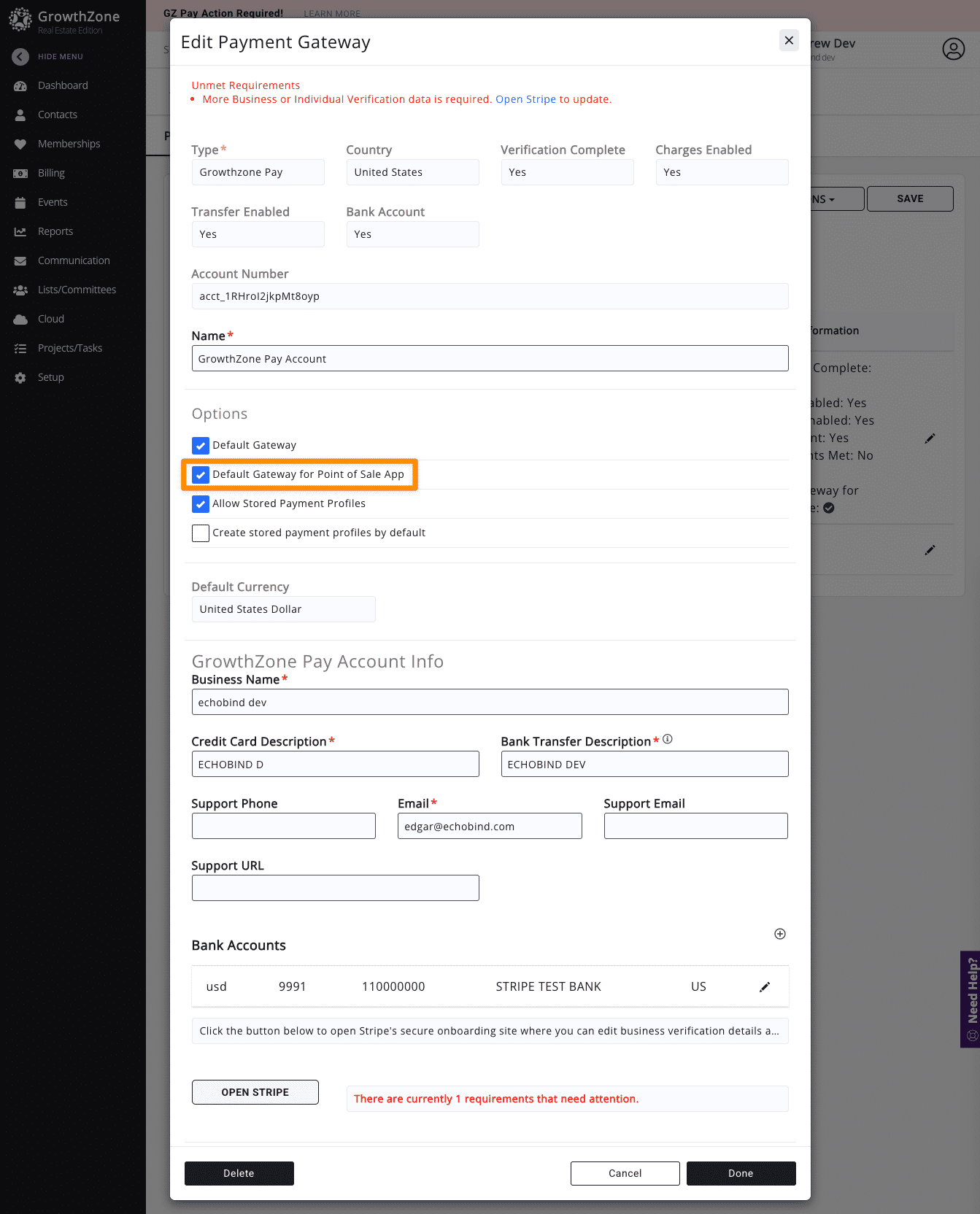The image size is (980, 1214).
Task: Click the Dashboard icon in sidebar
Action: click(x=20, y=86)
